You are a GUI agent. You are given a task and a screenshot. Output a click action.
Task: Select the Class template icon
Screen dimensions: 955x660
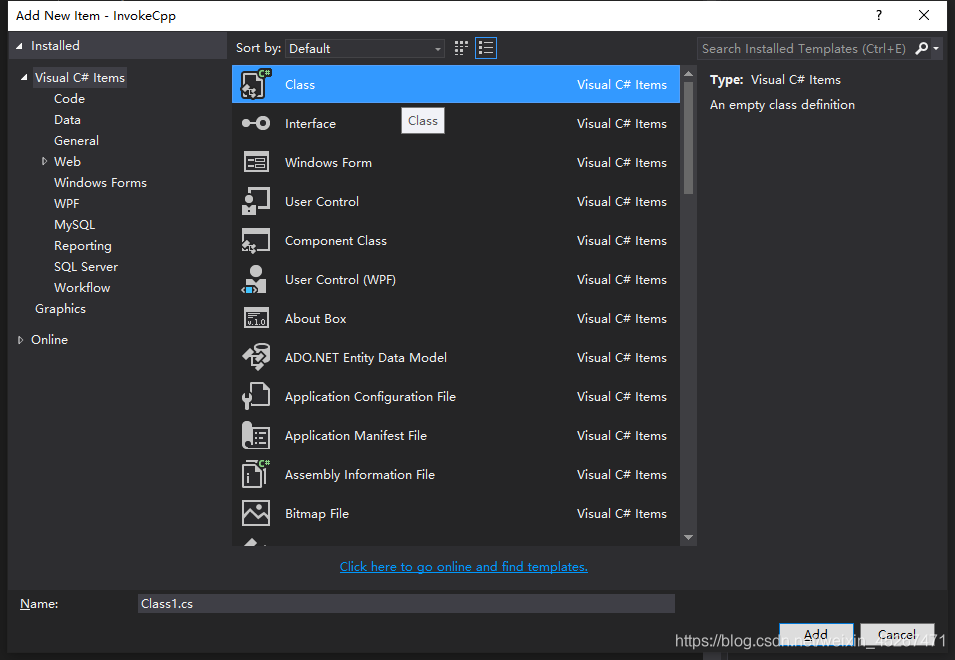click(256, 85)
